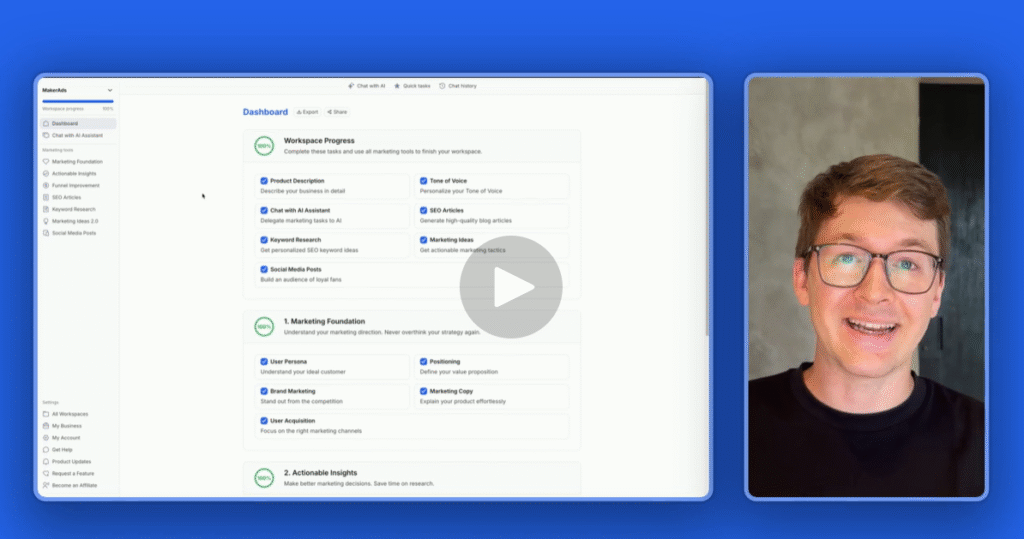This screenshot has height=539, width=1024.
Task: Click the Marketing Ideas 2.0 lightbulb icon
Action: click(x=46, y=221)
